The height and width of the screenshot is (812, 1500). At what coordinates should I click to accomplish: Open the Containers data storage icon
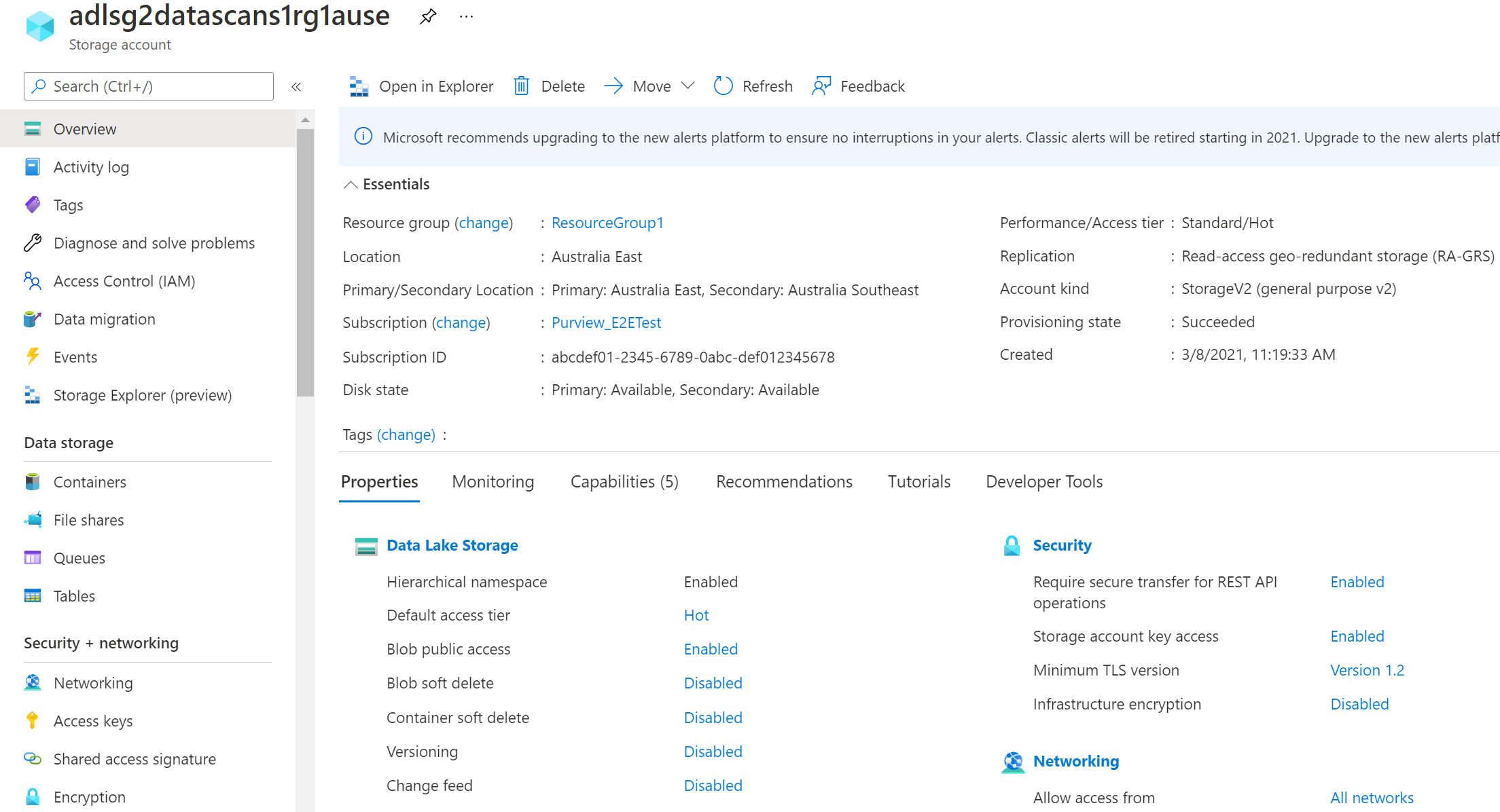33,481
